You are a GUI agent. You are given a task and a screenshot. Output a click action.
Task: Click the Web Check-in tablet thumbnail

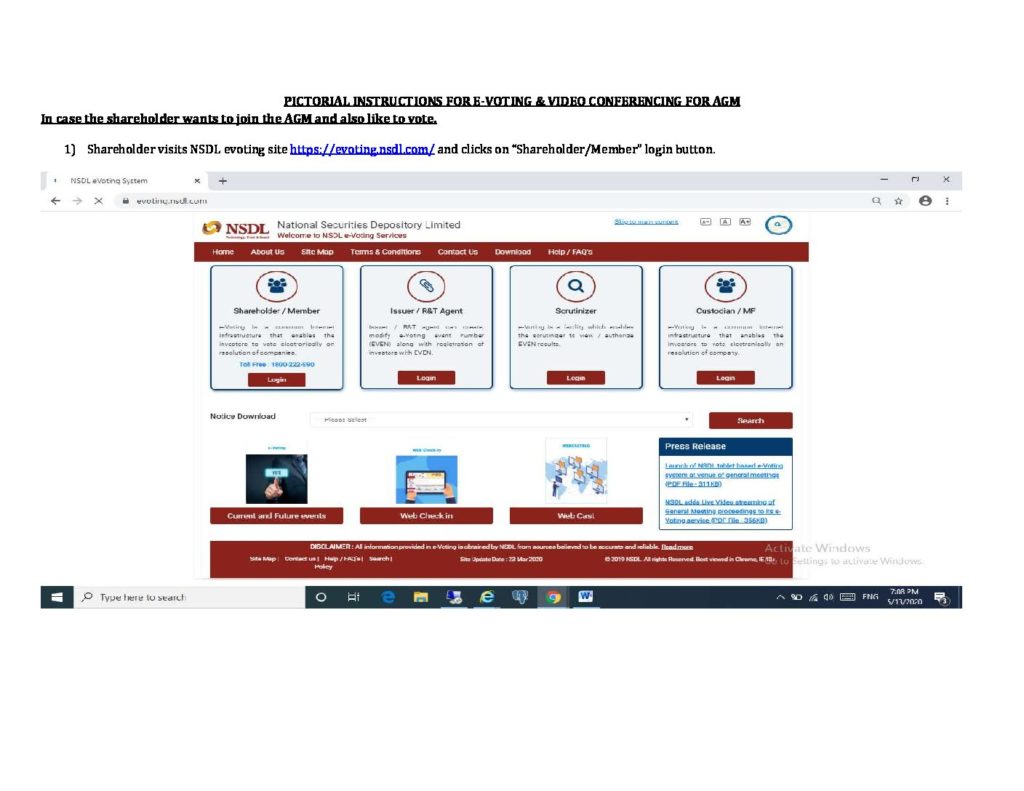[426, 479]
